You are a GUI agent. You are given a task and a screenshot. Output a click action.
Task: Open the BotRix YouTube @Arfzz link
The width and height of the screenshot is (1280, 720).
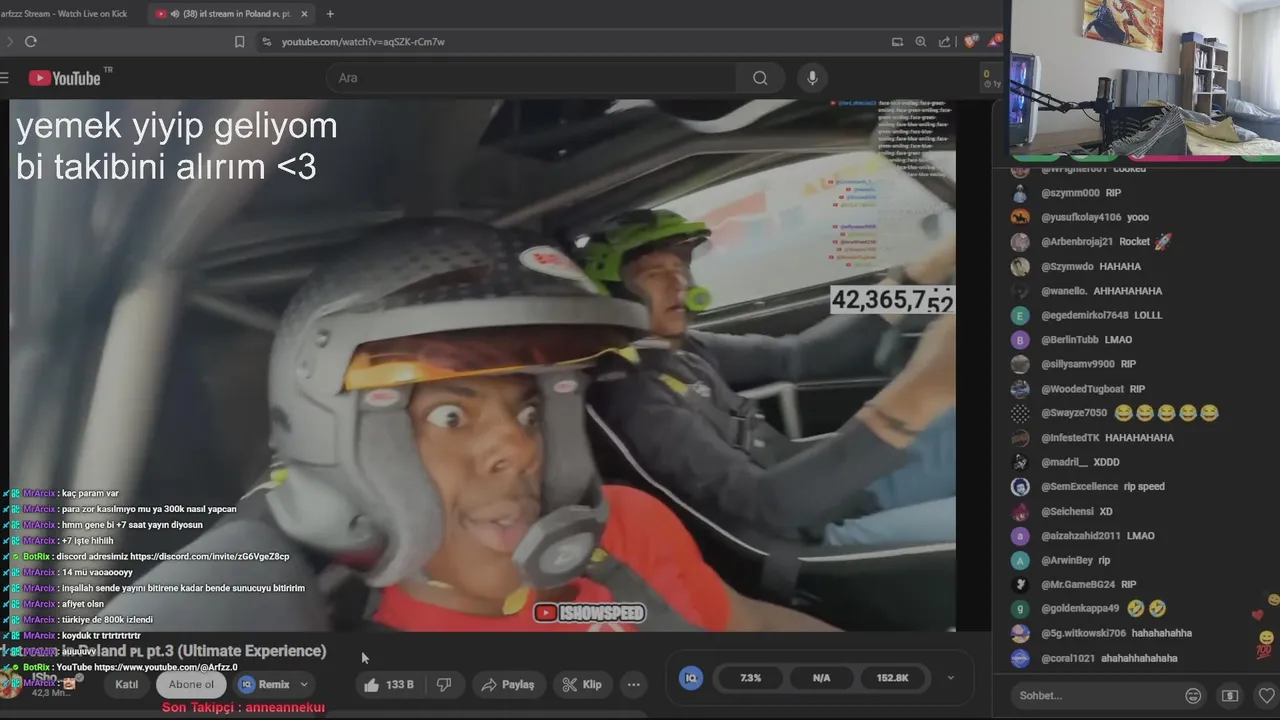(x=166, y=667)
